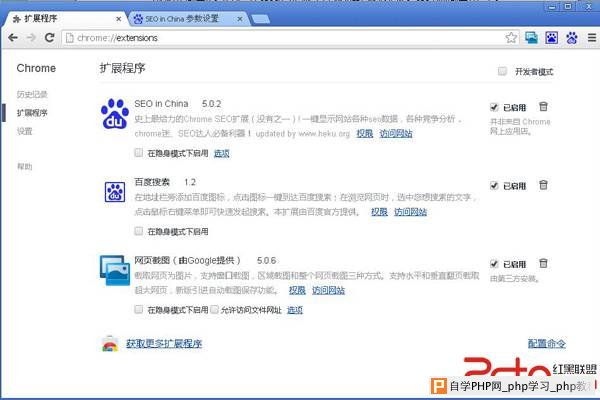
Task: View 权限 for 百度搜索
Action: tap(379, 212)
